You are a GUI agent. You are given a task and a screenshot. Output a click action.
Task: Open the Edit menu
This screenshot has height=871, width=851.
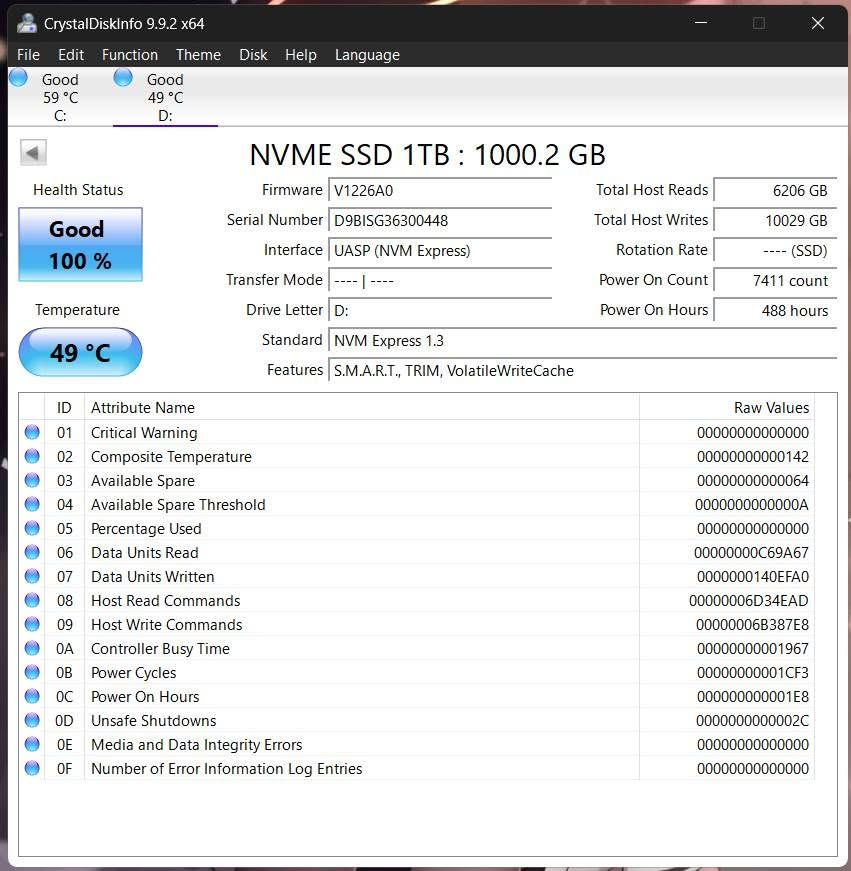(x=71, y=55)
